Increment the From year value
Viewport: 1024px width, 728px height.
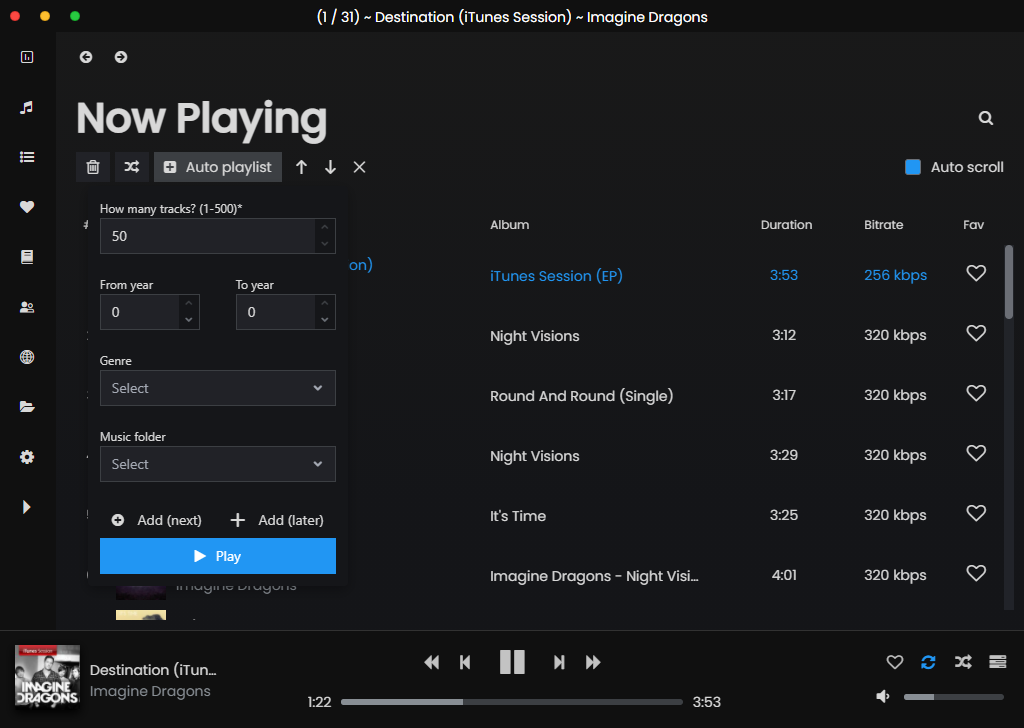(x=189, y=304)
